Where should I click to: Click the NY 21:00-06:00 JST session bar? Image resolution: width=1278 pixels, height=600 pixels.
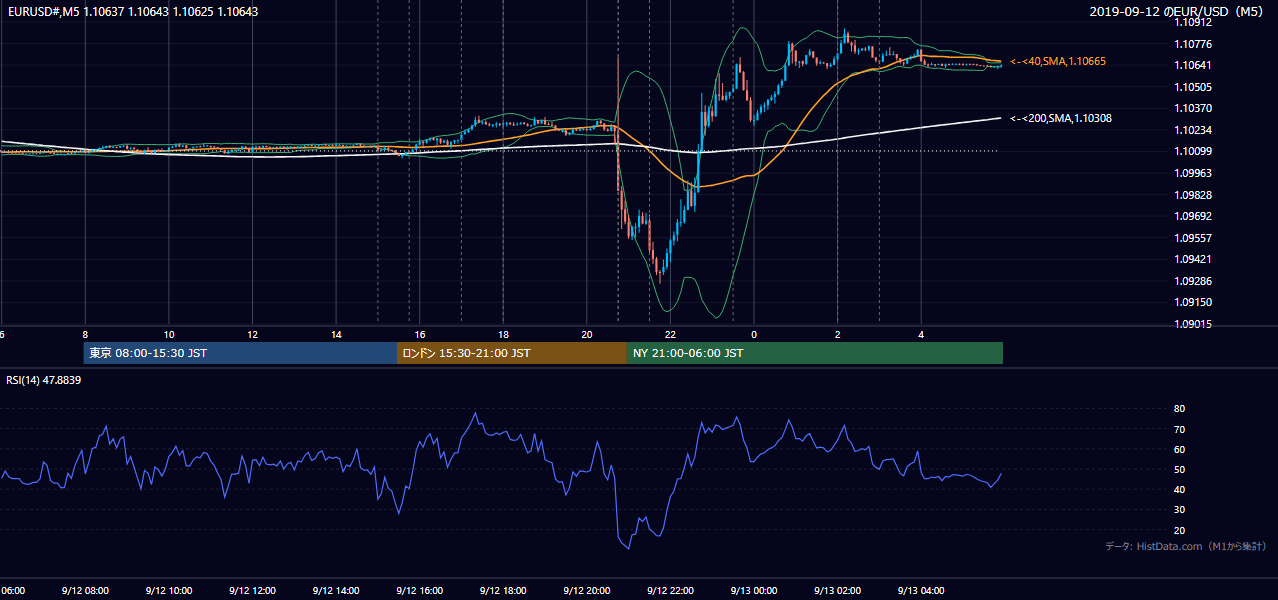815,353
